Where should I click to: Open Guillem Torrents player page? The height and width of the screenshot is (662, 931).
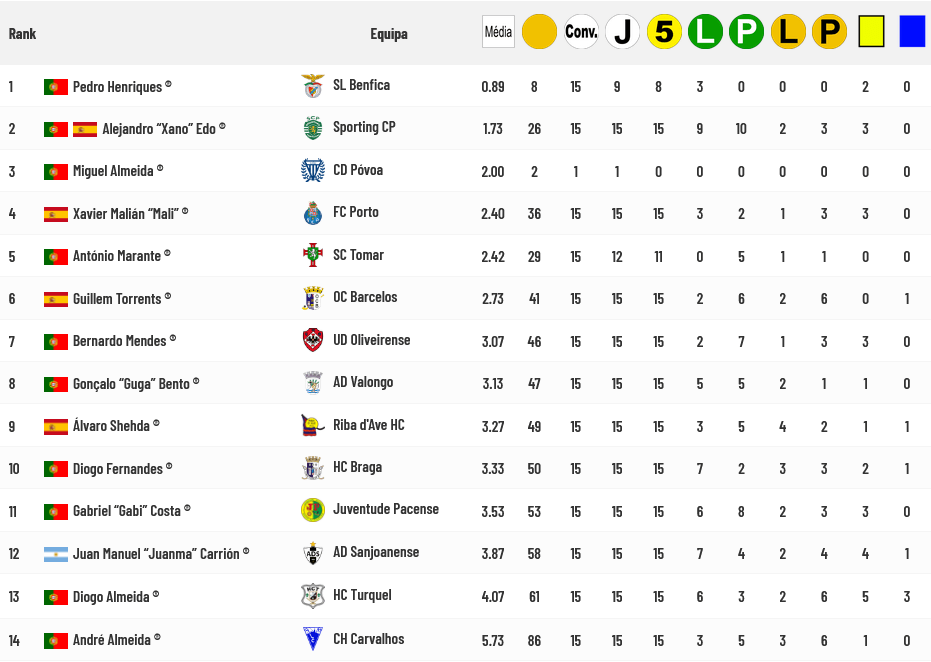pyautogui.click(x=117, y=299)
